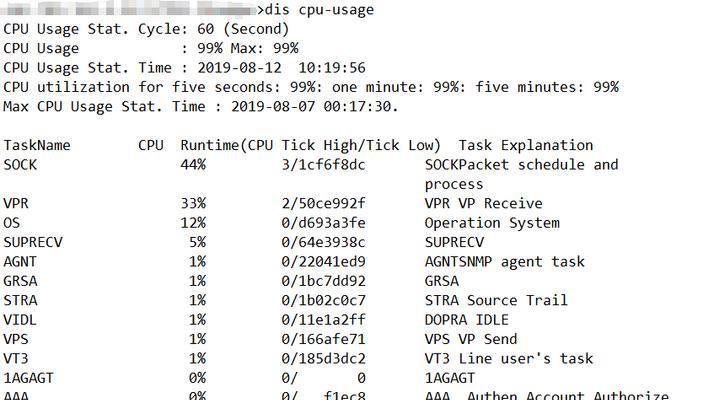Select the OS task name
Screen dimensions: 703x400
[12, 223]
